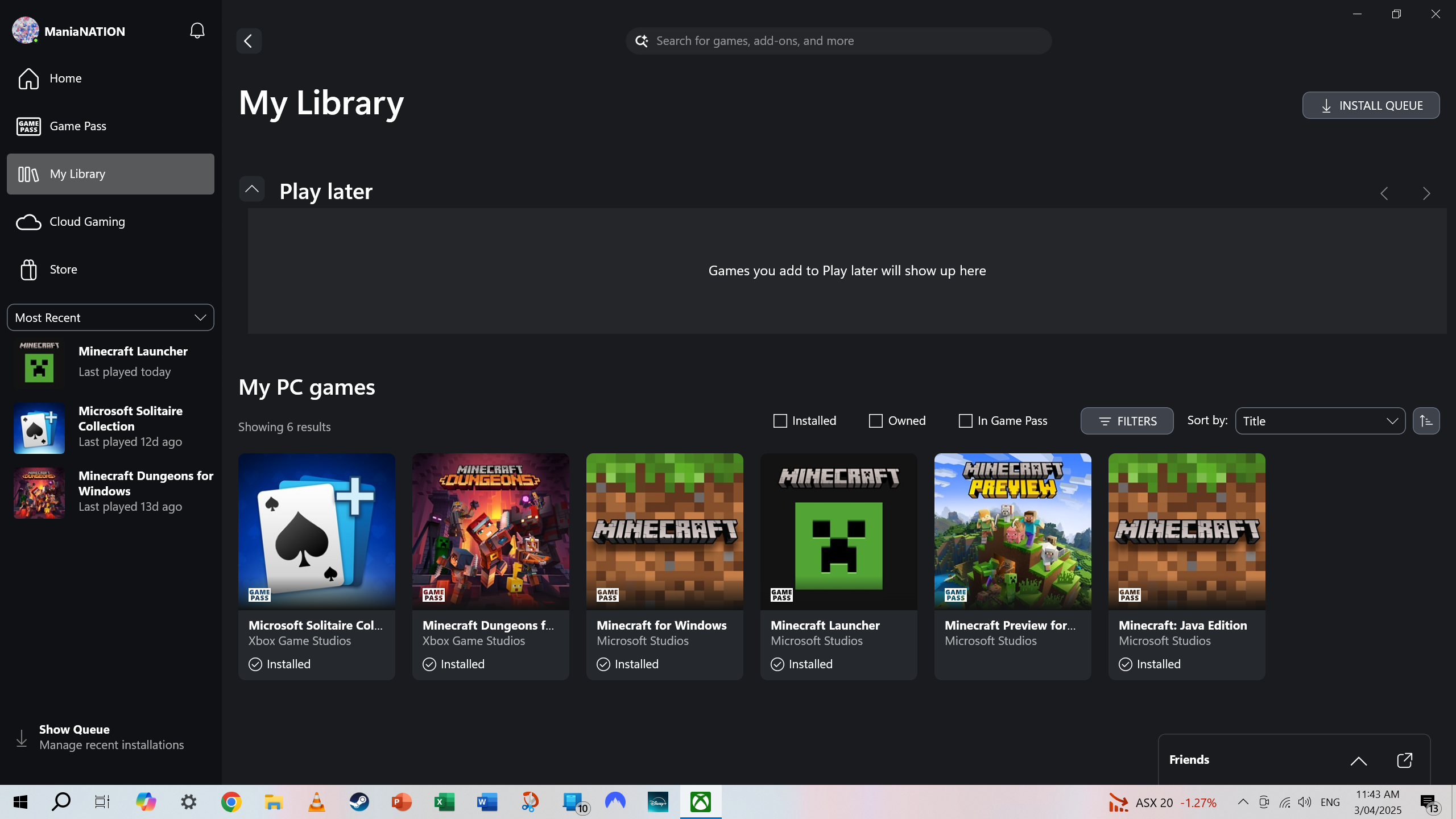Tick the In Game Pass checkbox
The image size is (1456, 819).
(965, 421)
